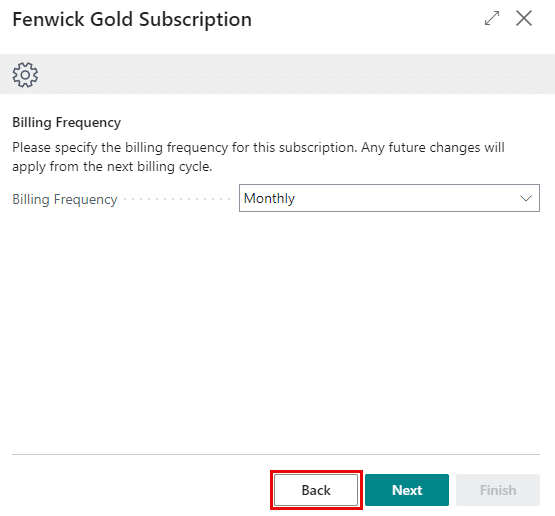Click the 'Please specify the billing frequency' text
555x516 pixels.
point(120,148)
